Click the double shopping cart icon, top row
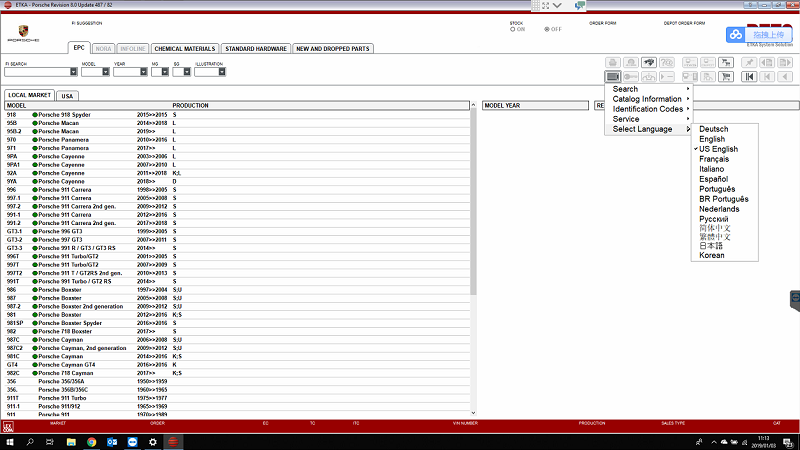 [726, 62]
